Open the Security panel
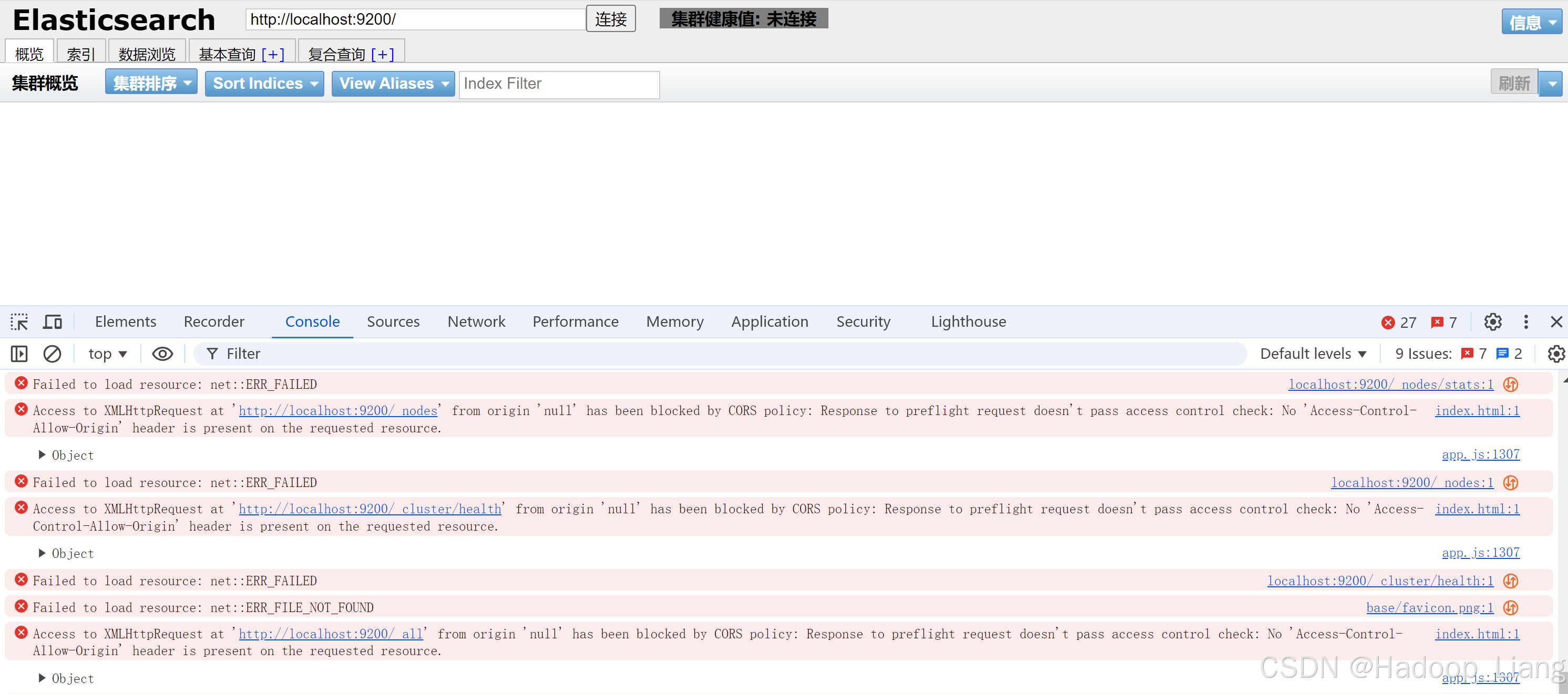This screenshot has width=1568, height=694. (863, 322)
